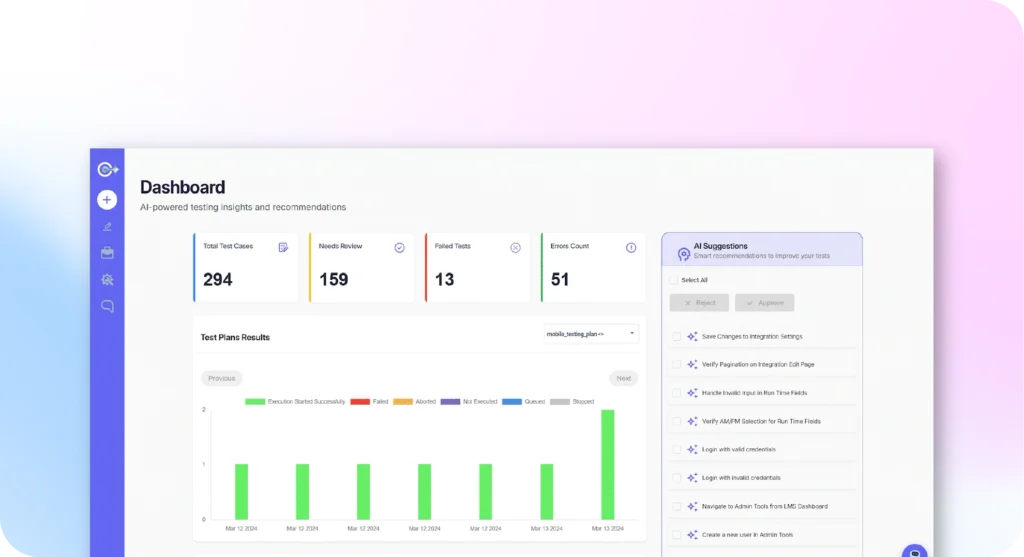Image resolution: width=1024 pixels, height=557 pixels.
Task: Go to Next test plan results
Action: point(623,379)
